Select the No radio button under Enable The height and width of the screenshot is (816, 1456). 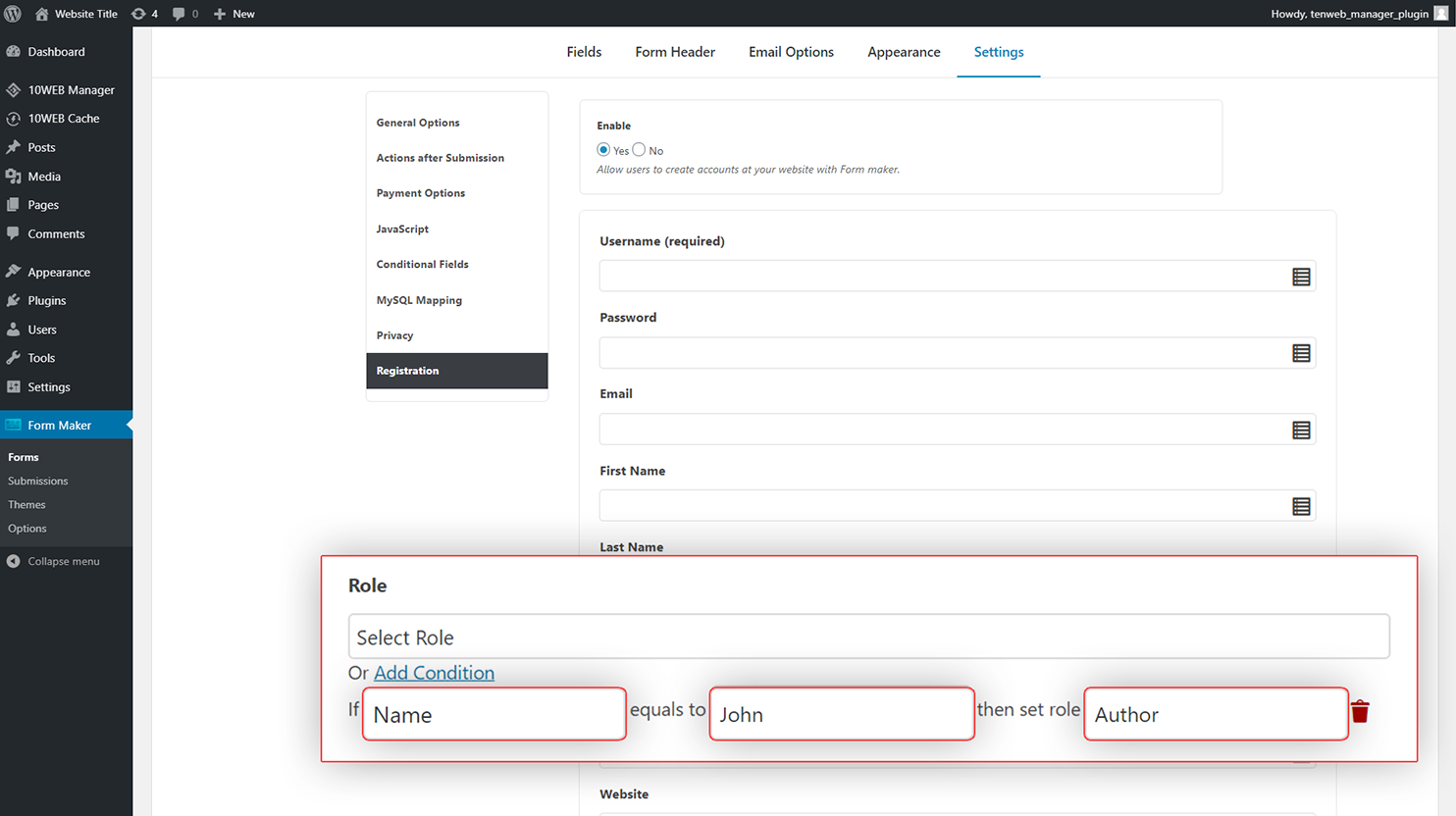(640, 150)
